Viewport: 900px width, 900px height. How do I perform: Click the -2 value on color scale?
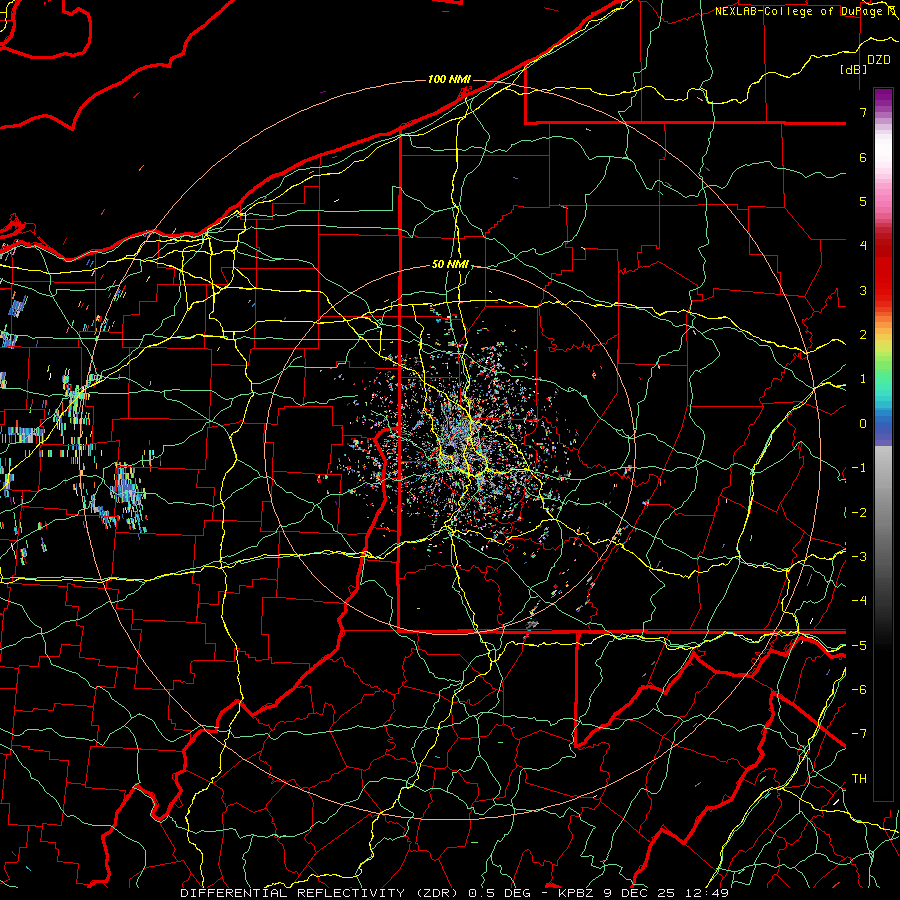(x=859, y=512)
